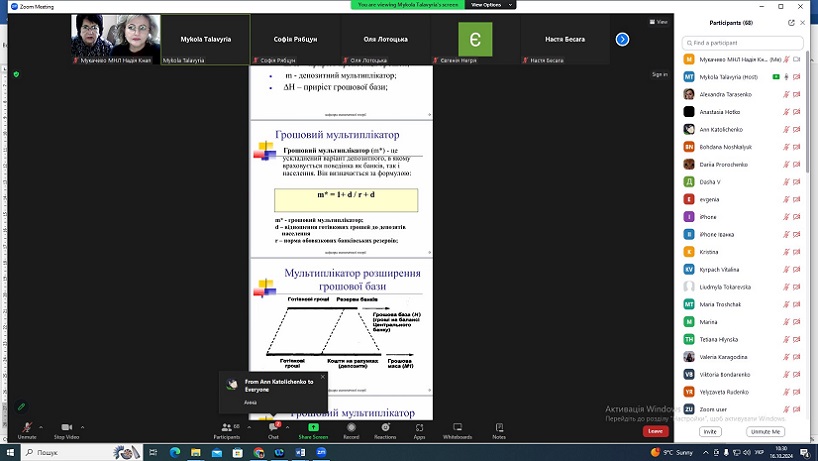Click the Invite button
This screenshot has height=461, width=818.
[x=710, y=432]
